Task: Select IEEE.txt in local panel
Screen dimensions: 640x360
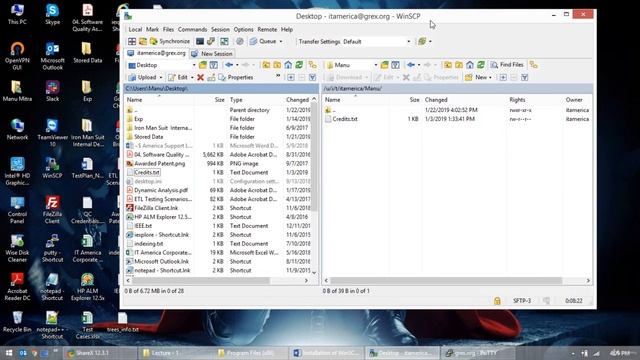Action: [143, 226]
